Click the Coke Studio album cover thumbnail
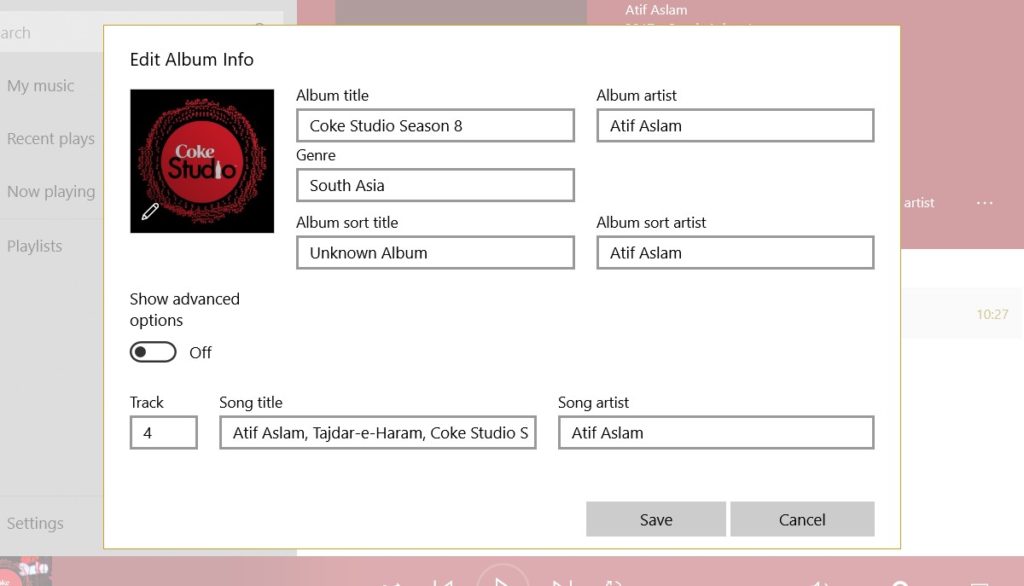The image size is (1024, 586). coord(201,160)
